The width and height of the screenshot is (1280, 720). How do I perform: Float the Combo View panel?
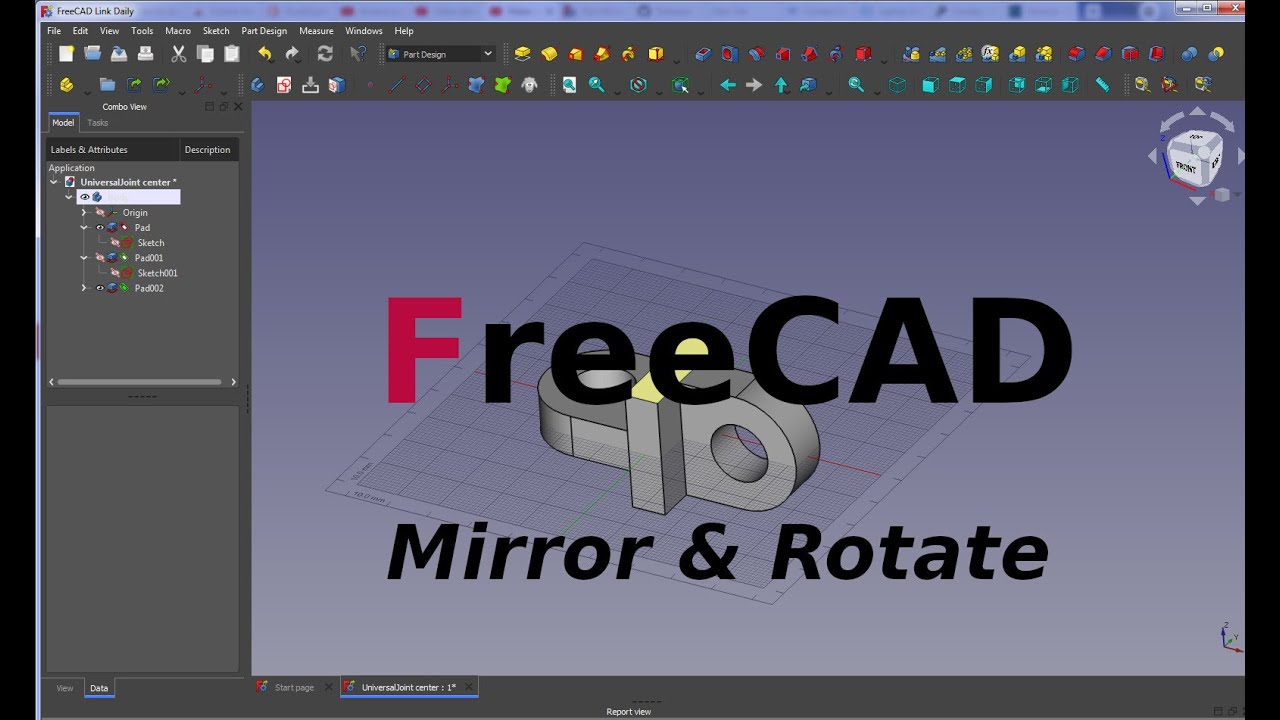(224, 106)
